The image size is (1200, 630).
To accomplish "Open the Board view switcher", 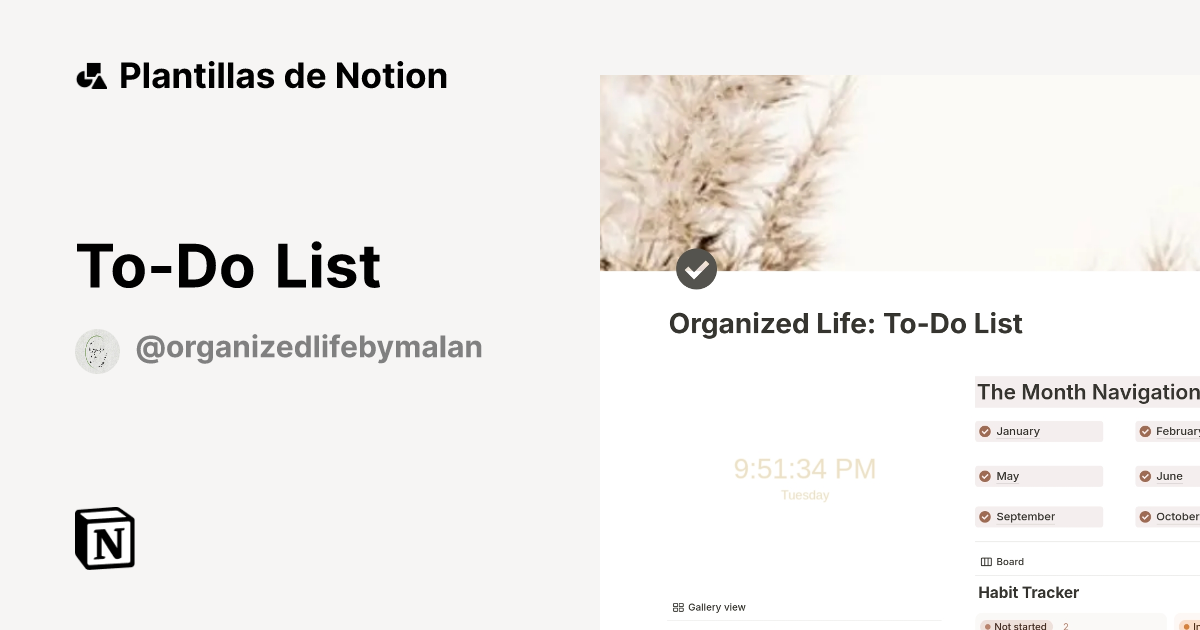I will [1002, 561].
